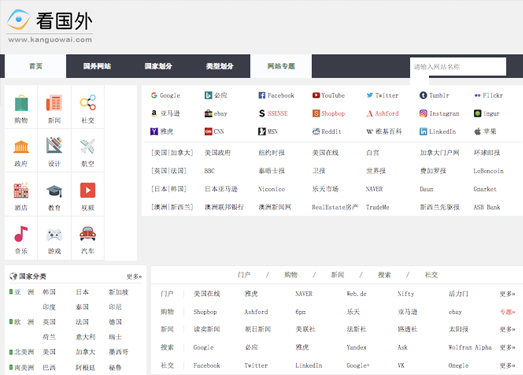Viewport: 523px width, 375px height.
Task: Select the 类型划分 navigation tab
Action: (219, 66)
